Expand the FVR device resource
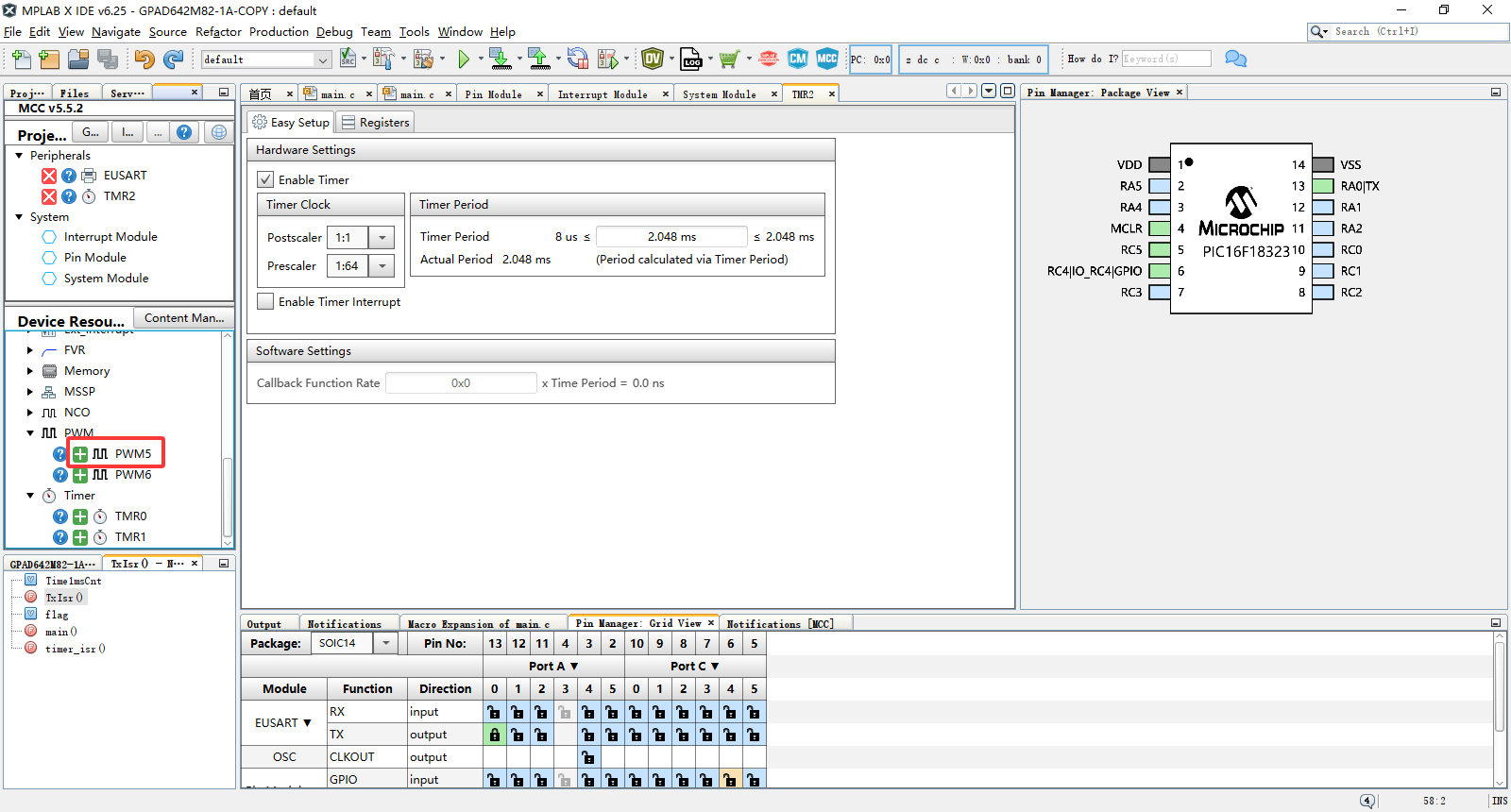This screenshot has width=1511, height=812. click(x=30, y=350)
